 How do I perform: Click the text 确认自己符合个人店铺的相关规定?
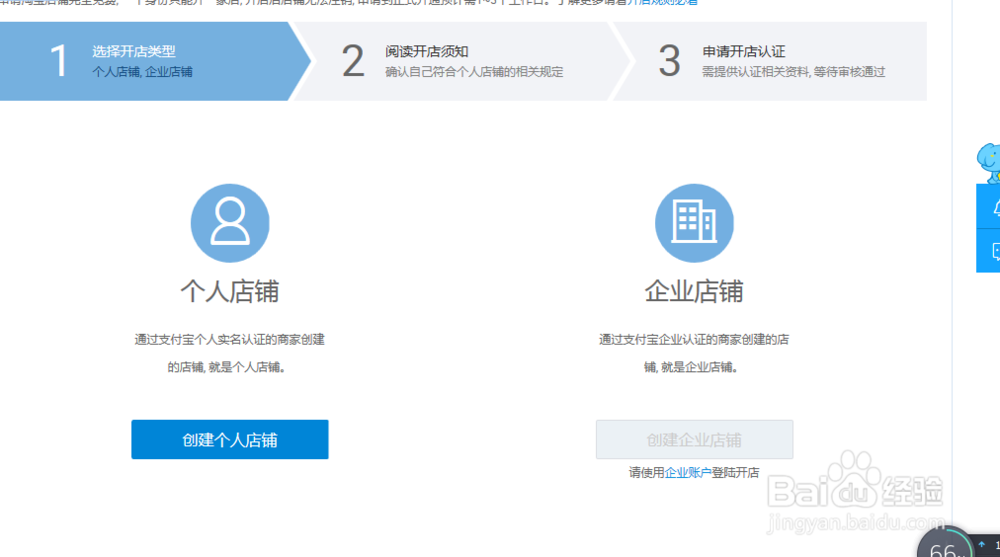tap(474, 72)
